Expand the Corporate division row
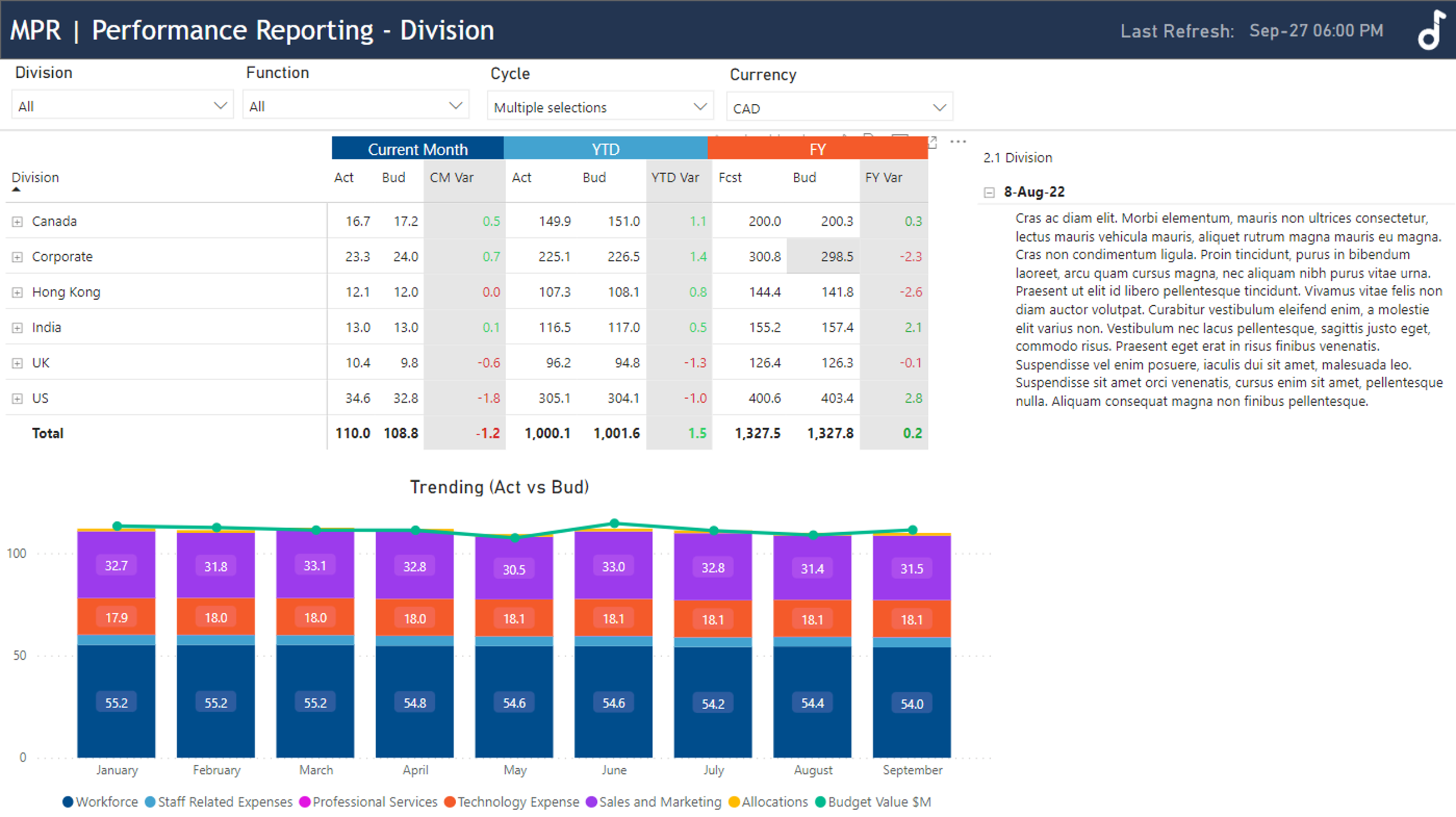 click(18, 257)
